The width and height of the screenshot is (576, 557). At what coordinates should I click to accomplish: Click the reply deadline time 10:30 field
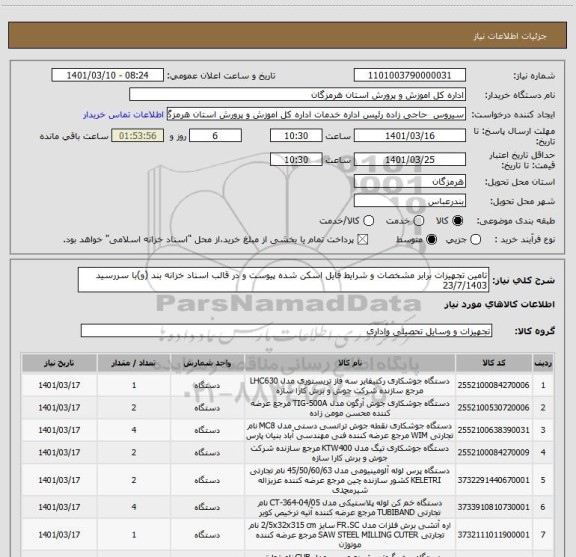click(x=296, y=136)
